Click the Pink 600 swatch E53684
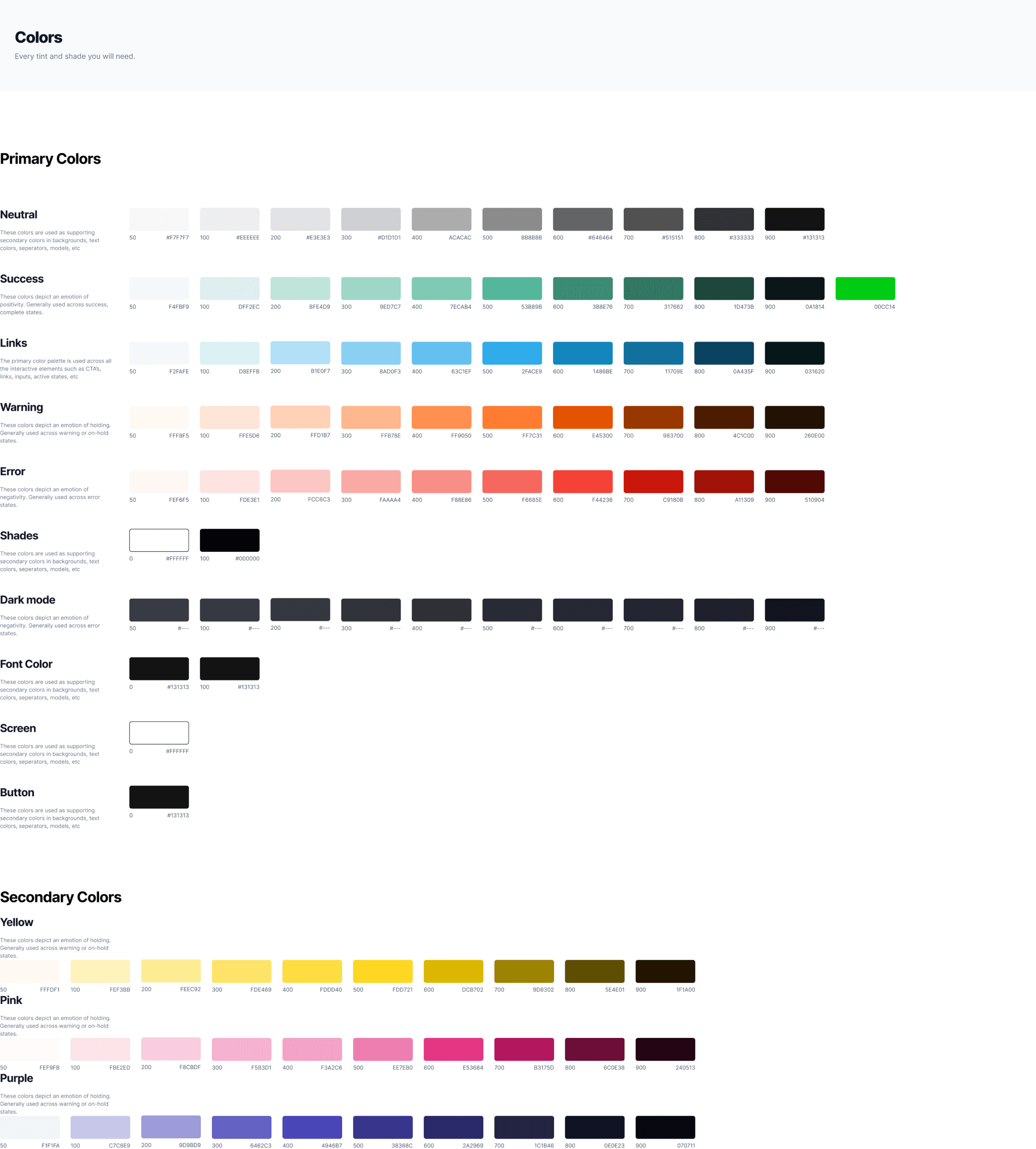 pyautogui.click(x=453, y=1049)
